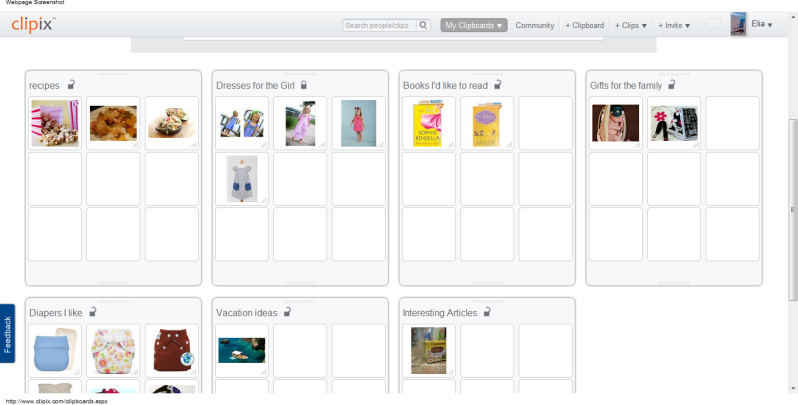
Task: Grab the Books I'd like to read top handle
Action: click(487, 74)
